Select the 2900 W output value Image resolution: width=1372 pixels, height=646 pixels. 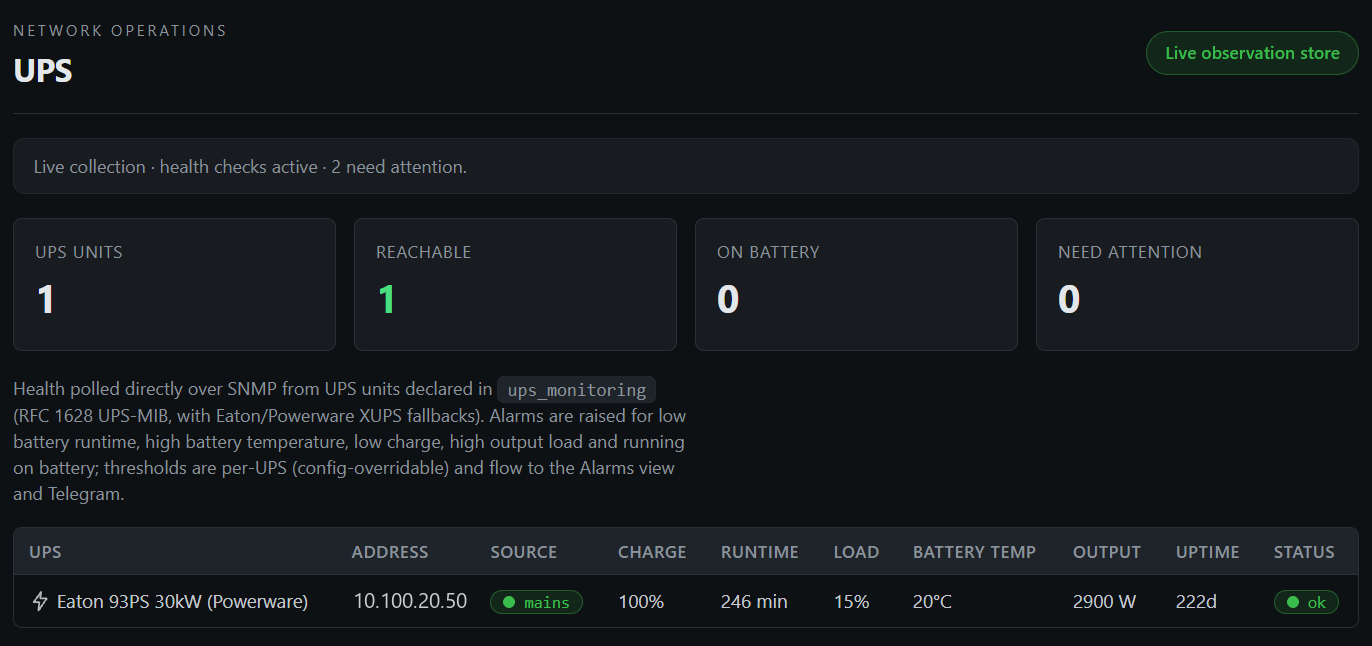point(1104,601)
